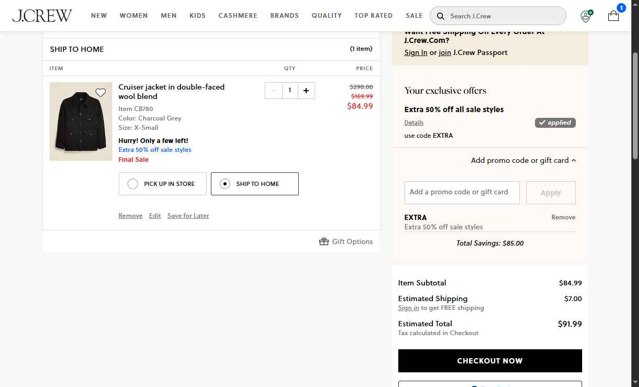Favorite the Cruiser jacket with heart icon
The width and height of the screenshot is (639, 387).
100,92
